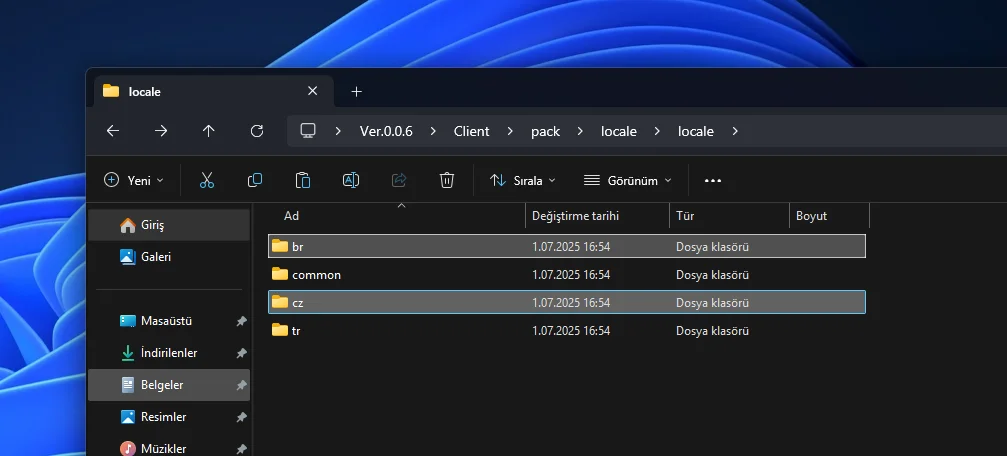Click the tr row's Dosya klasörü type
This screenshot has width=1007, height=456.
(x=712, y=331)
